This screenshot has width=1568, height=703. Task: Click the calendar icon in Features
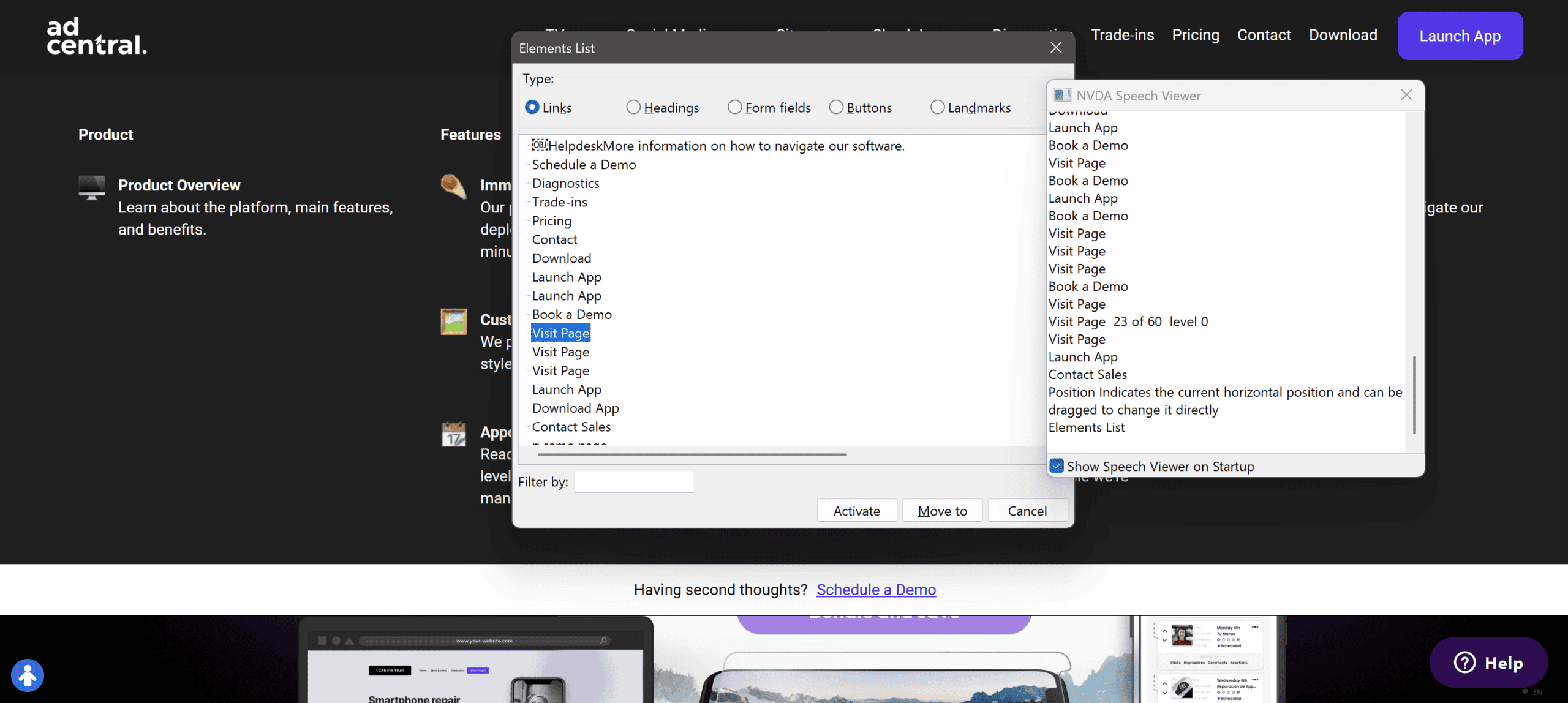coord(454,434)
